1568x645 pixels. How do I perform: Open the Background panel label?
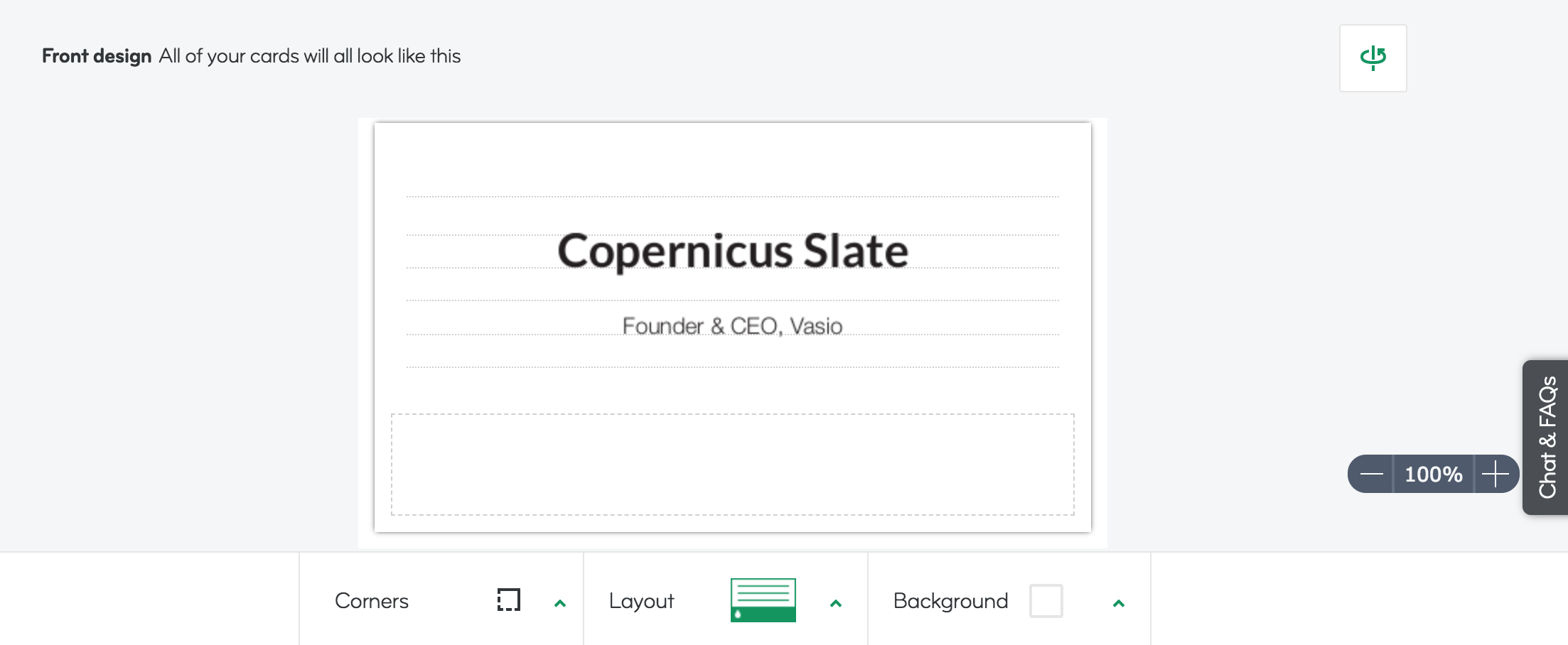pyautogui.click(x=950, y=601)
